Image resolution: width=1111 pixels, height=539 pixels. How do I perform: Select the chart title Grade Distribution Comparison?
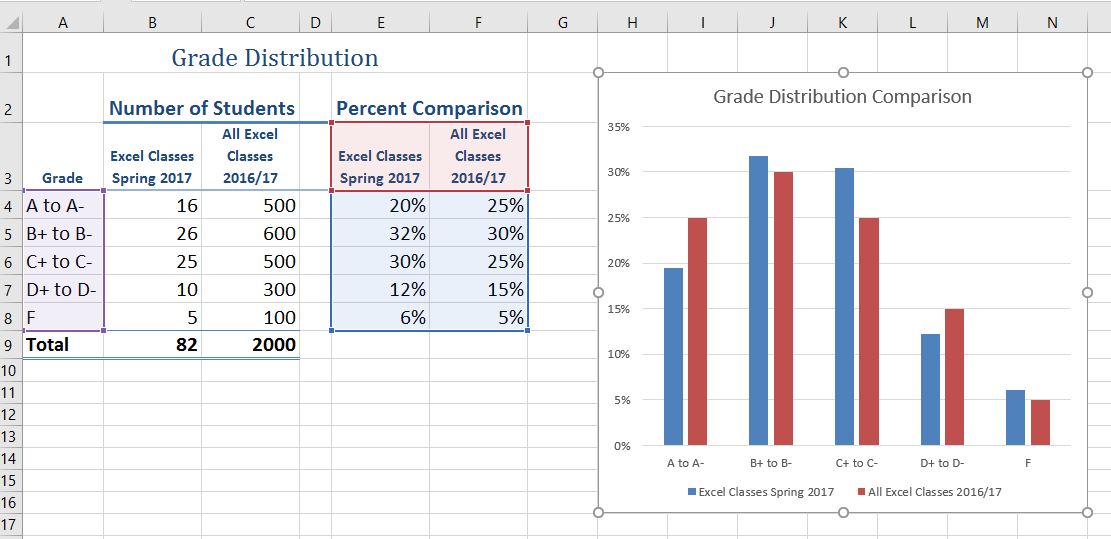pyautogui.click(x=842, y=96)
